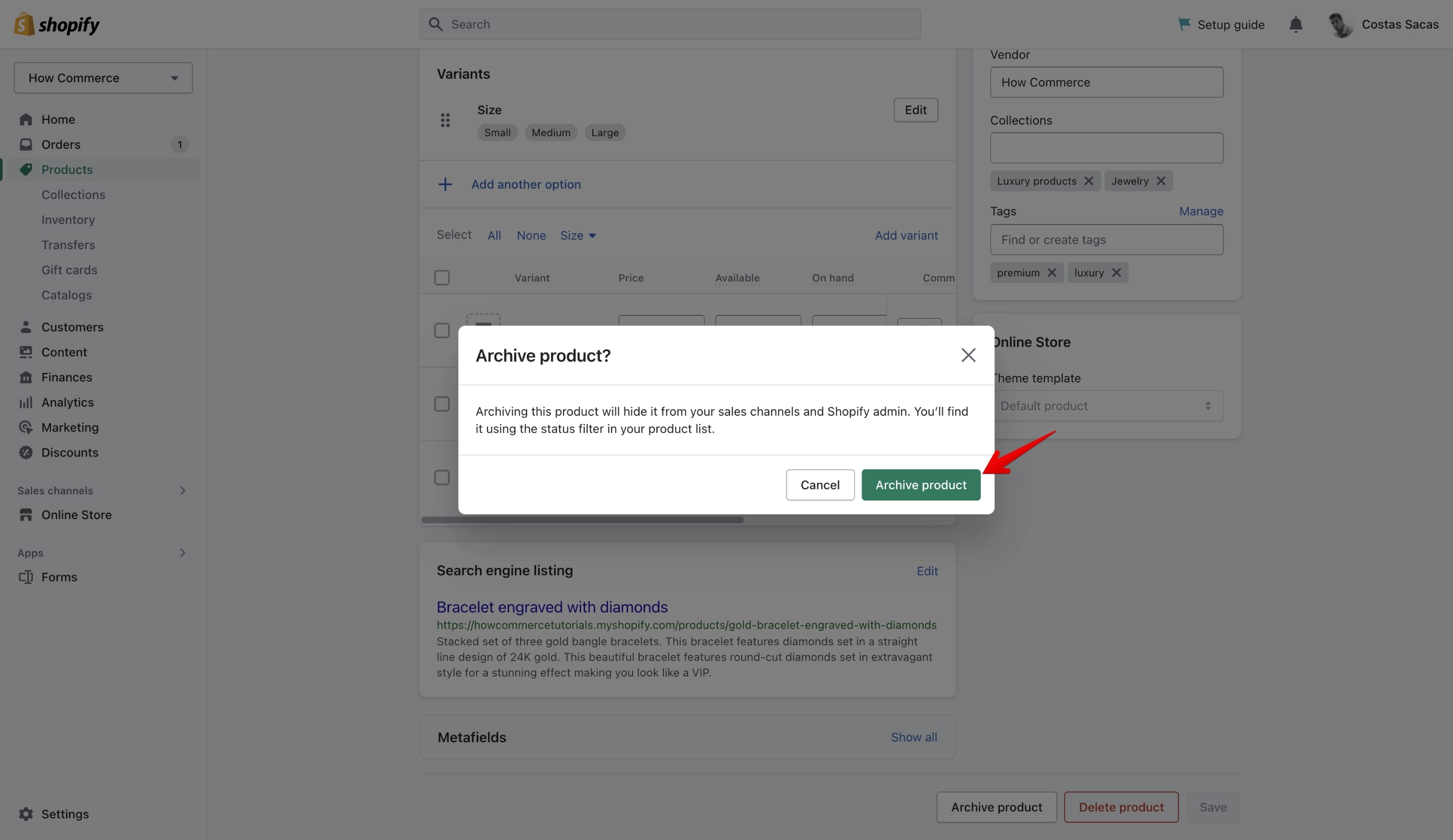Viewport: 1453px width, 840px height.
Task: Show all metafields
Action: pos(914,738)
